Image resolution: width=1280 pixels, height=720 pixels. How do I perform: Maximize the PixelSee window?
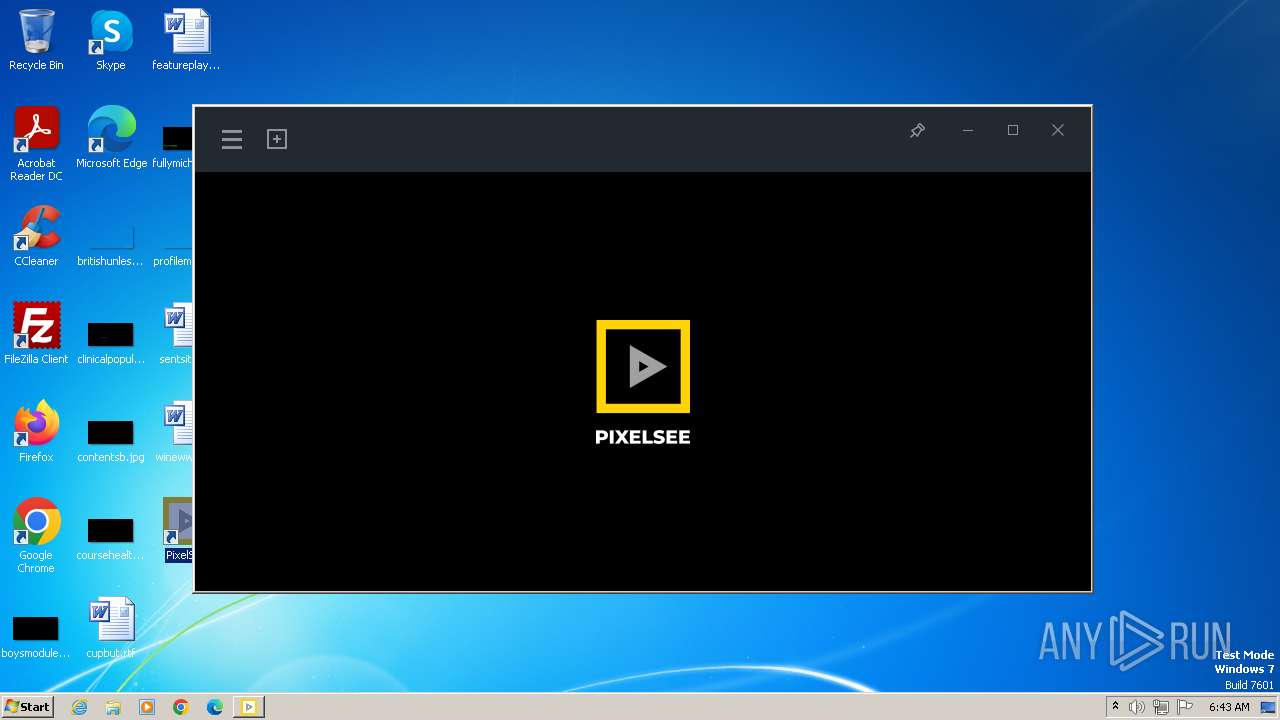(x=1013, y=131)
